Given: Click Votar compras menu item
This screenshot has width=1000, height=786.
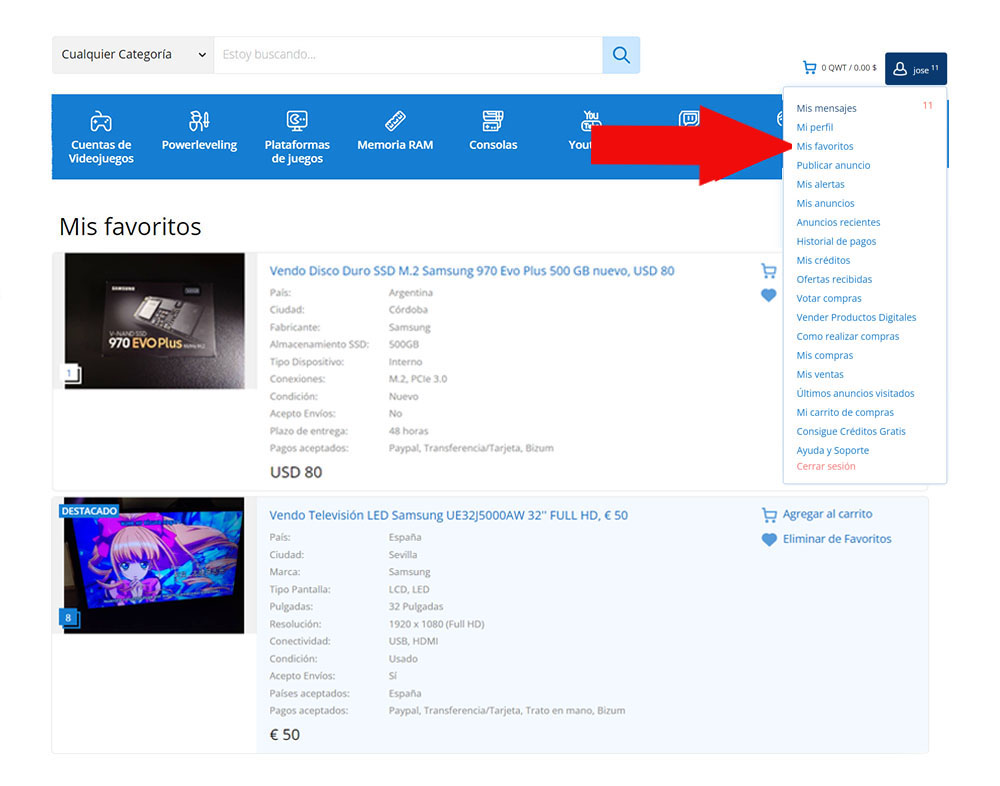Looking at the screenshot, I should pos(828,299).
